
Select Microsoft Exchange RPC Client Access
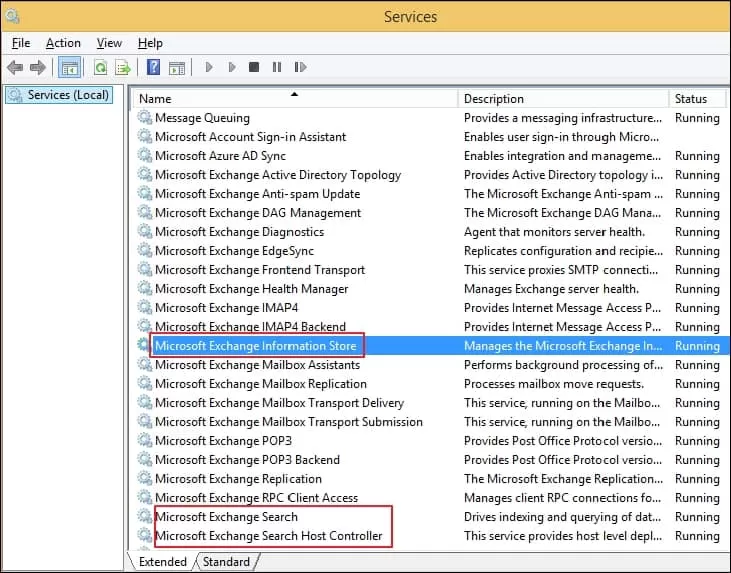tap(256, 497)
